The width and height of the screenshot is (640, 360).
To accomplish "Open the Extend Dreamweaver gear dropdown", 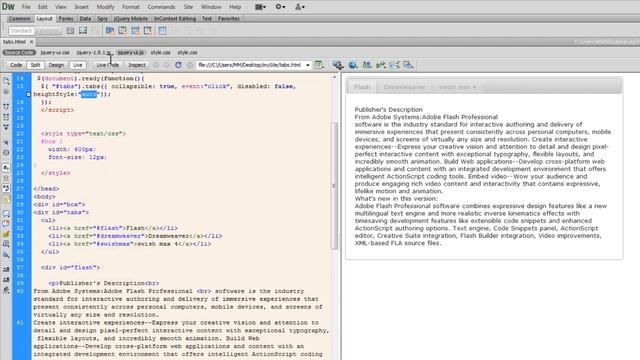I will coord(280,7).
